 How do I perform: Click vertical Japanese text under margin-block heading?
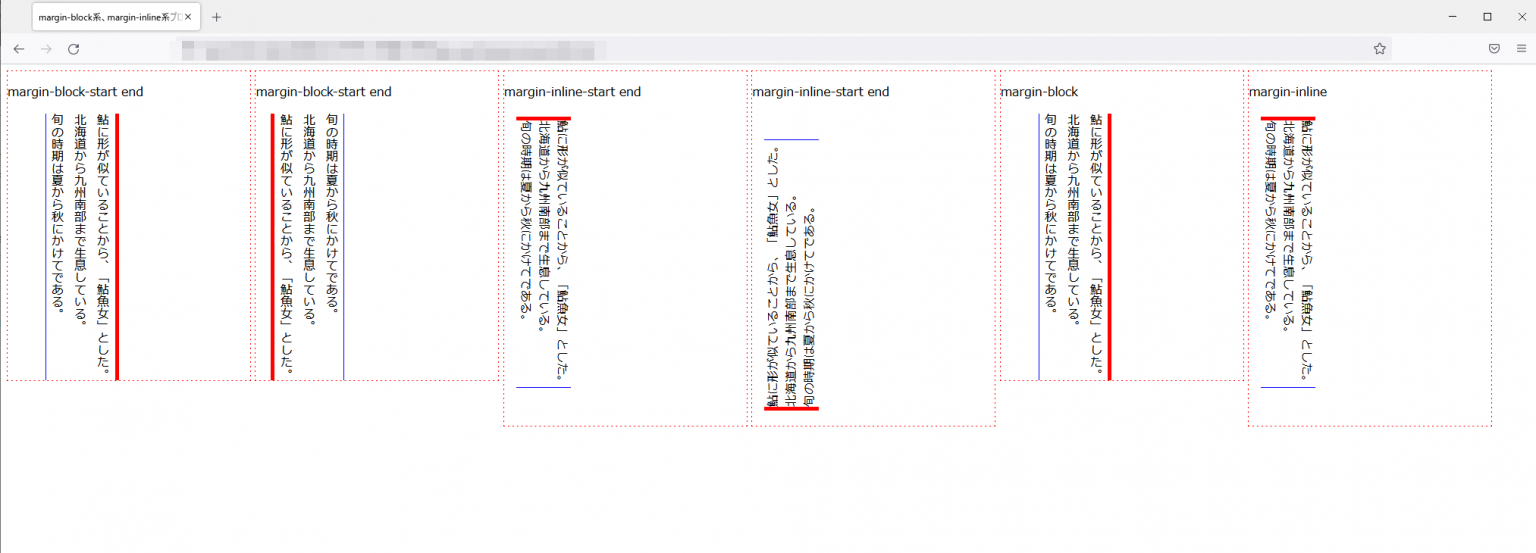point(1073,220)
